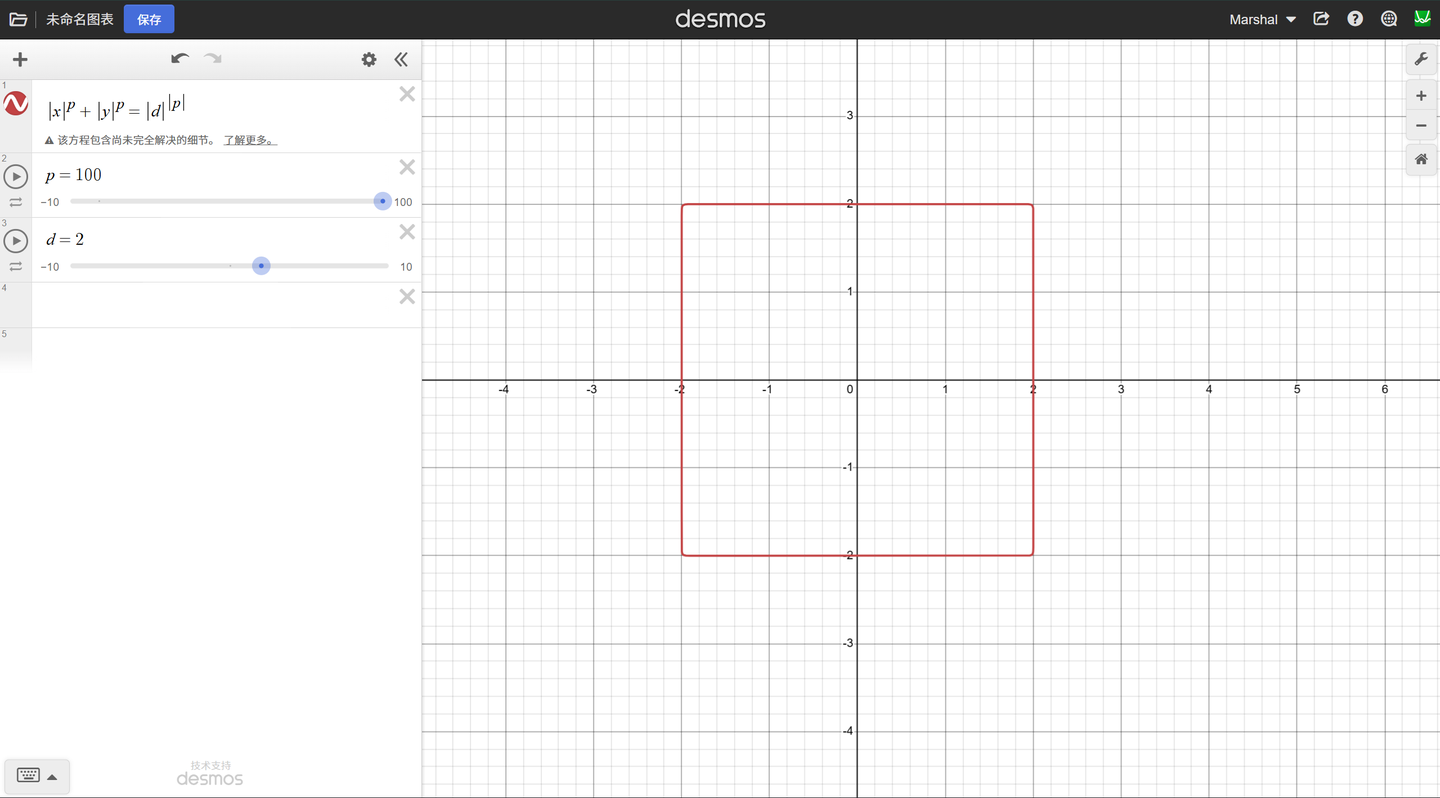Play the p slider animation
Viewport: 1440px width, 798px height.
tap(16, 177)
